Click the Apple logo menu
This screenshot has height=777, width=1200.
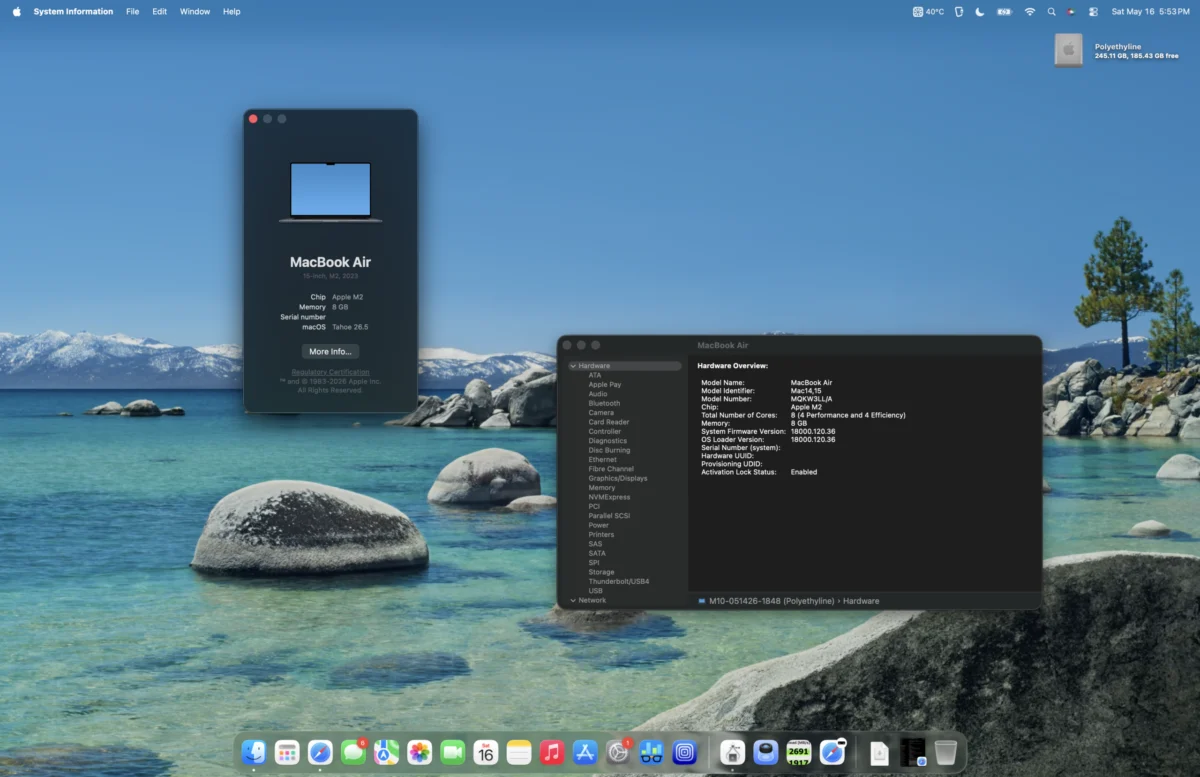coord(16,12)
